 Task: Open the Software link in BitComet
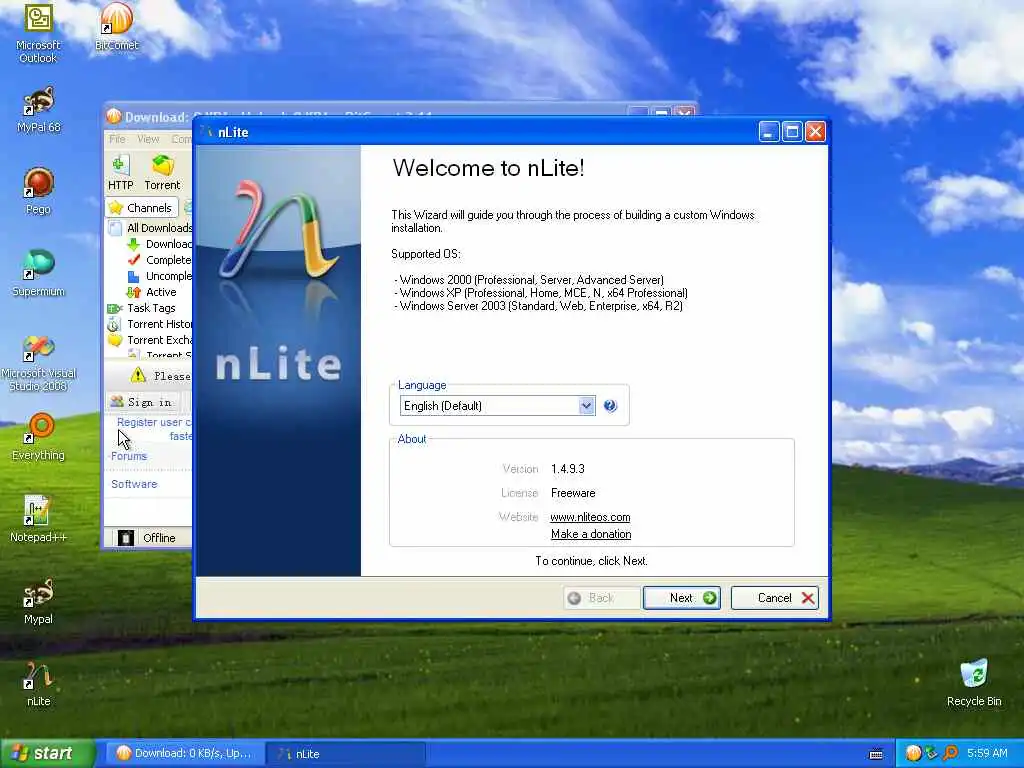pyautogui.click(x=134, y=484)
